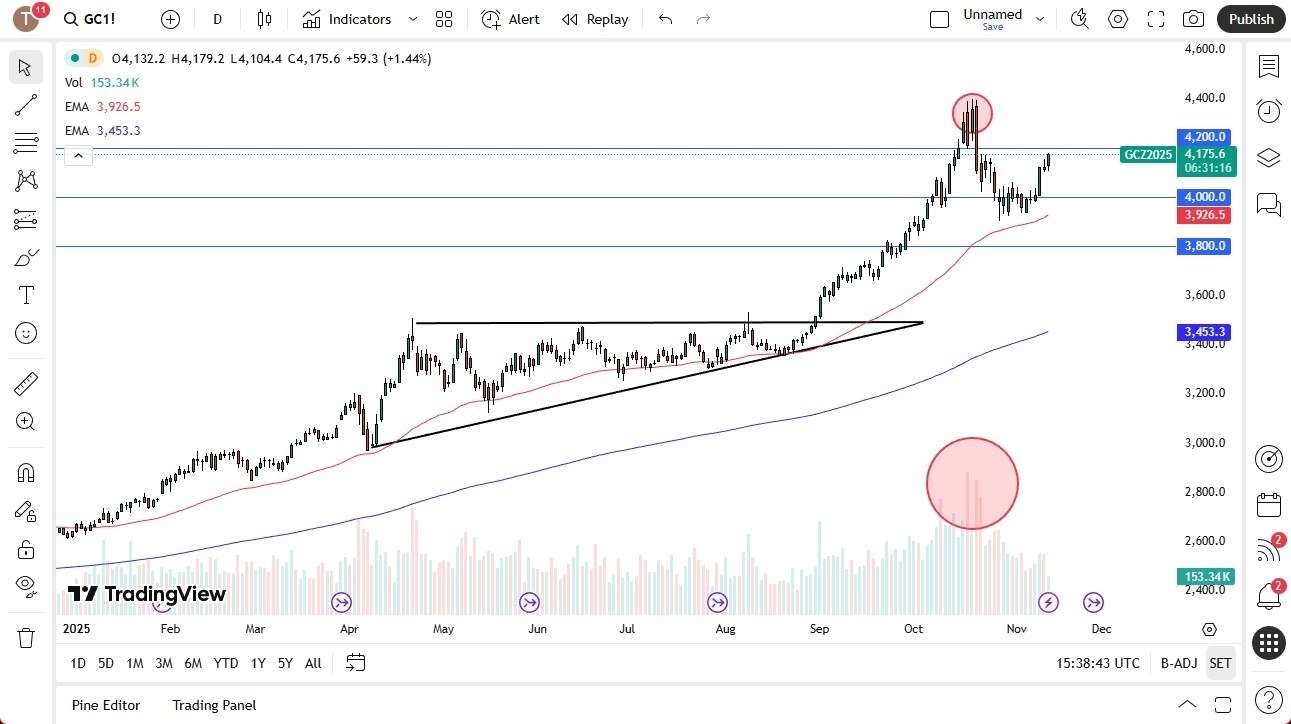Click the Publish button
1291x724 pixels.
pos(1250,19)
